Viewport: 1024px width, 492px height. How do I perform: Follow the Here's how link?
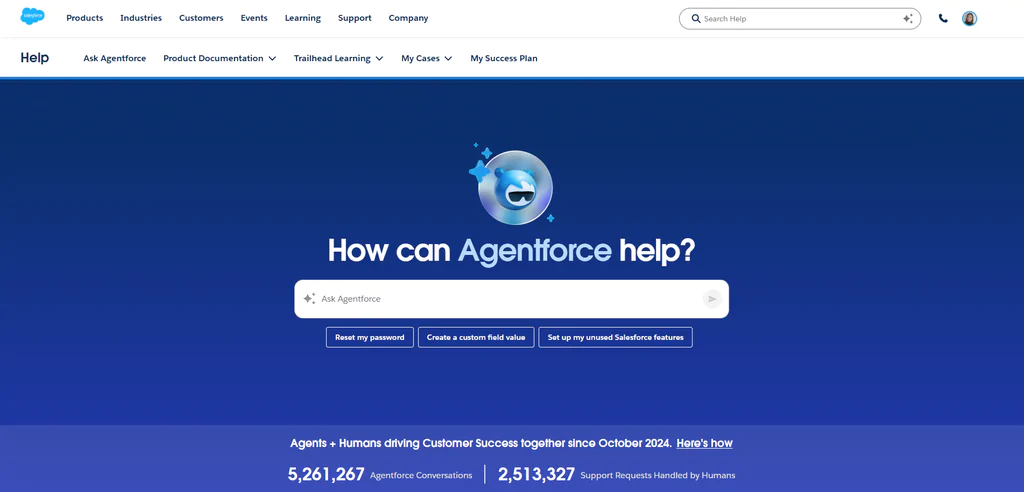coord(705,443)
